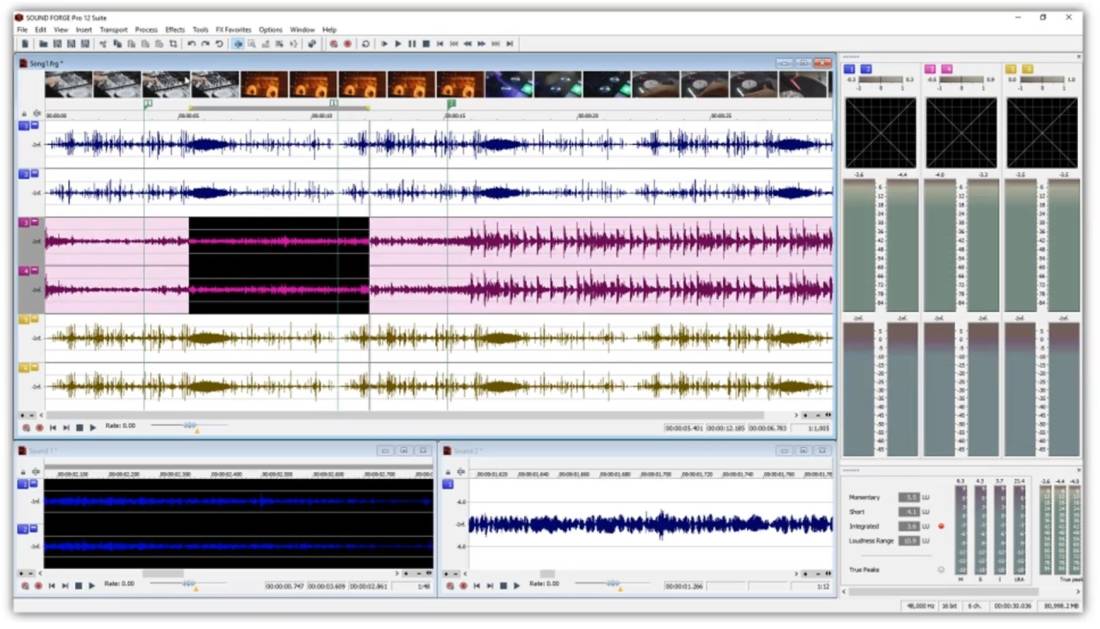Enable the Loop Playback toggle
This screenshot has height=629, width=1100.
click(366, 44)
